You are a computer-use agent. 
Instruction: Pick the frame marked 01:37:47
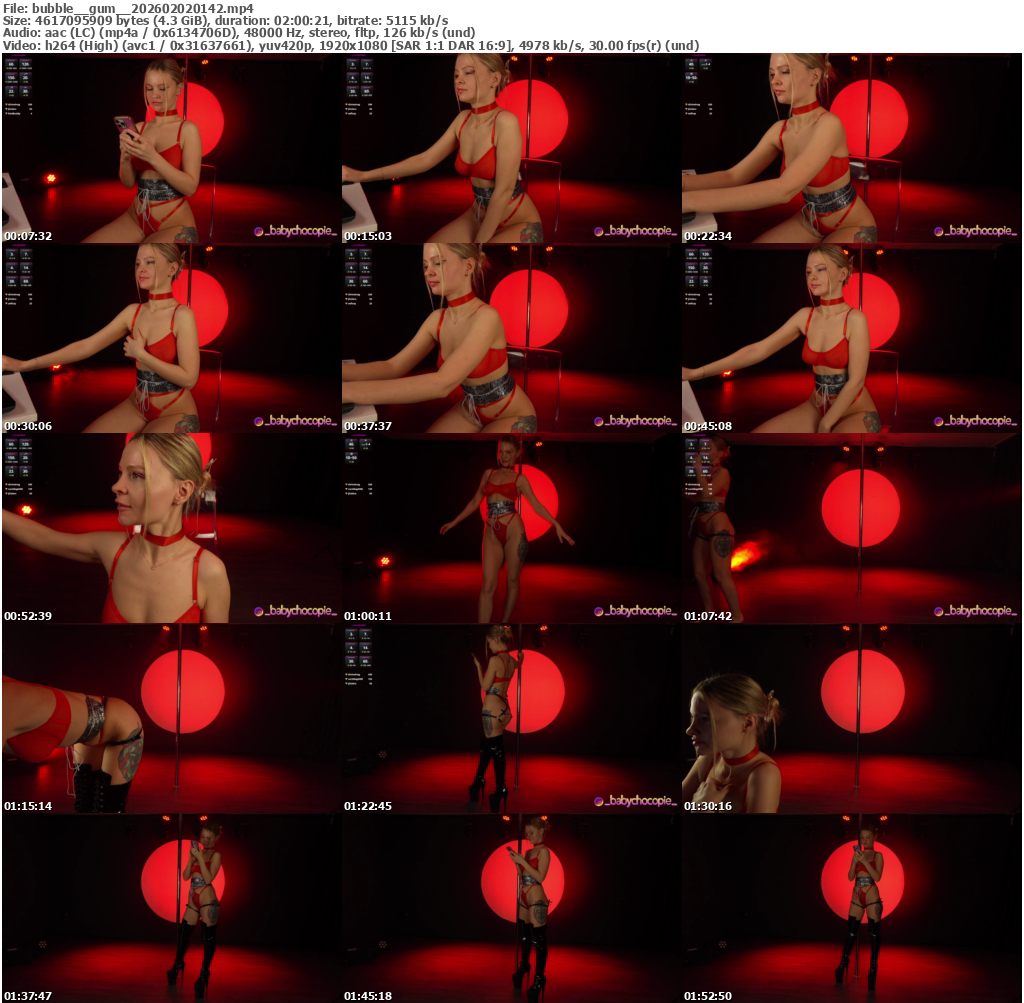coord(170,908)
